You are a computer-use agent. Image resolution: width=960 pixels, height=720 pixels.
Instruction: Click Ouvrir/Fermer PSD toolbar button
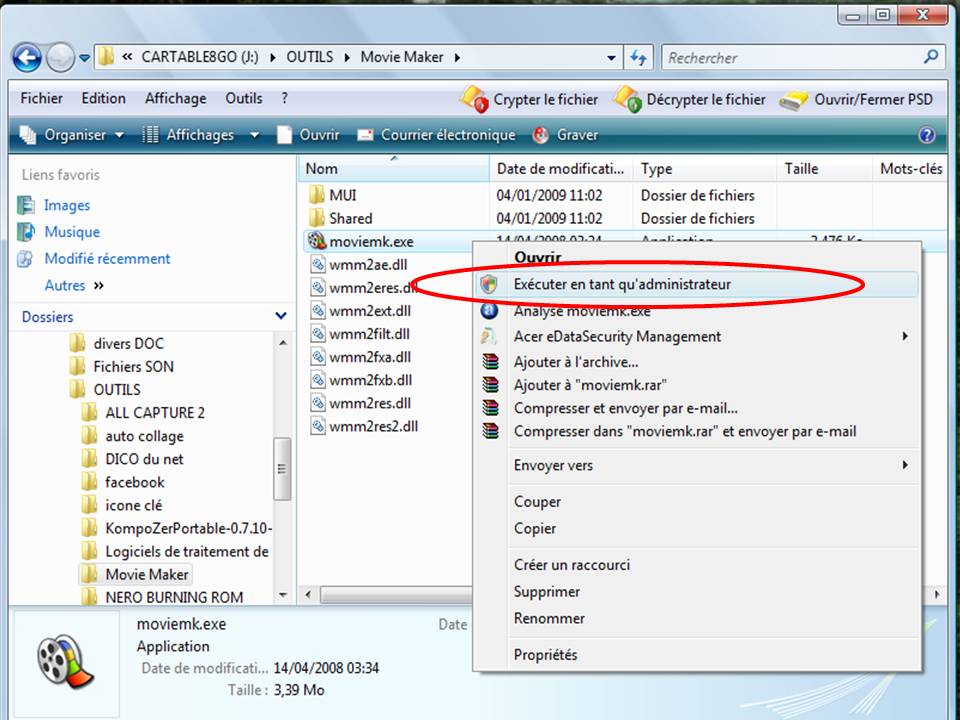pos(857,100)
